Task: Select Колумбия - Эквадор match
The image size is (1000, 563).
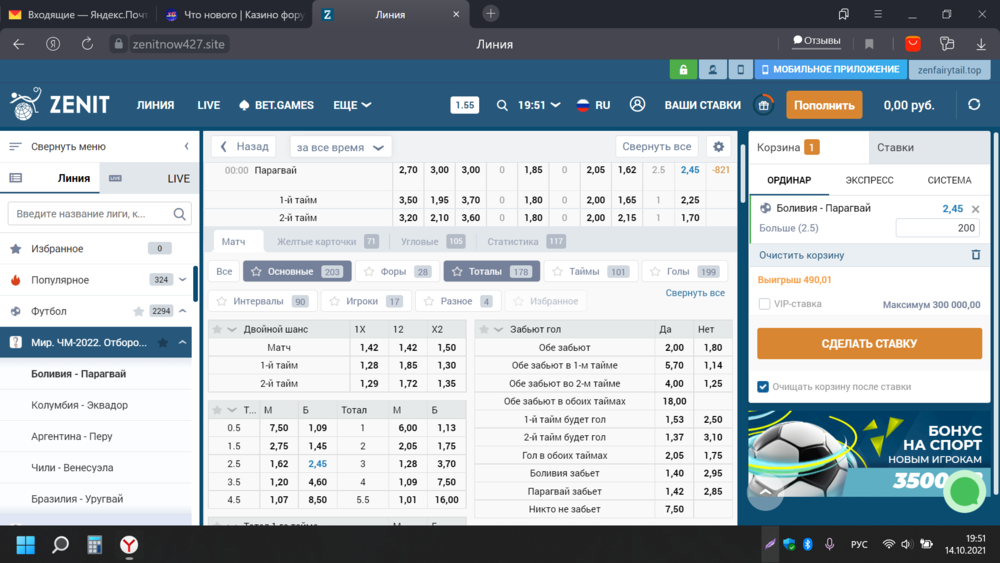Action: [79, 405]
